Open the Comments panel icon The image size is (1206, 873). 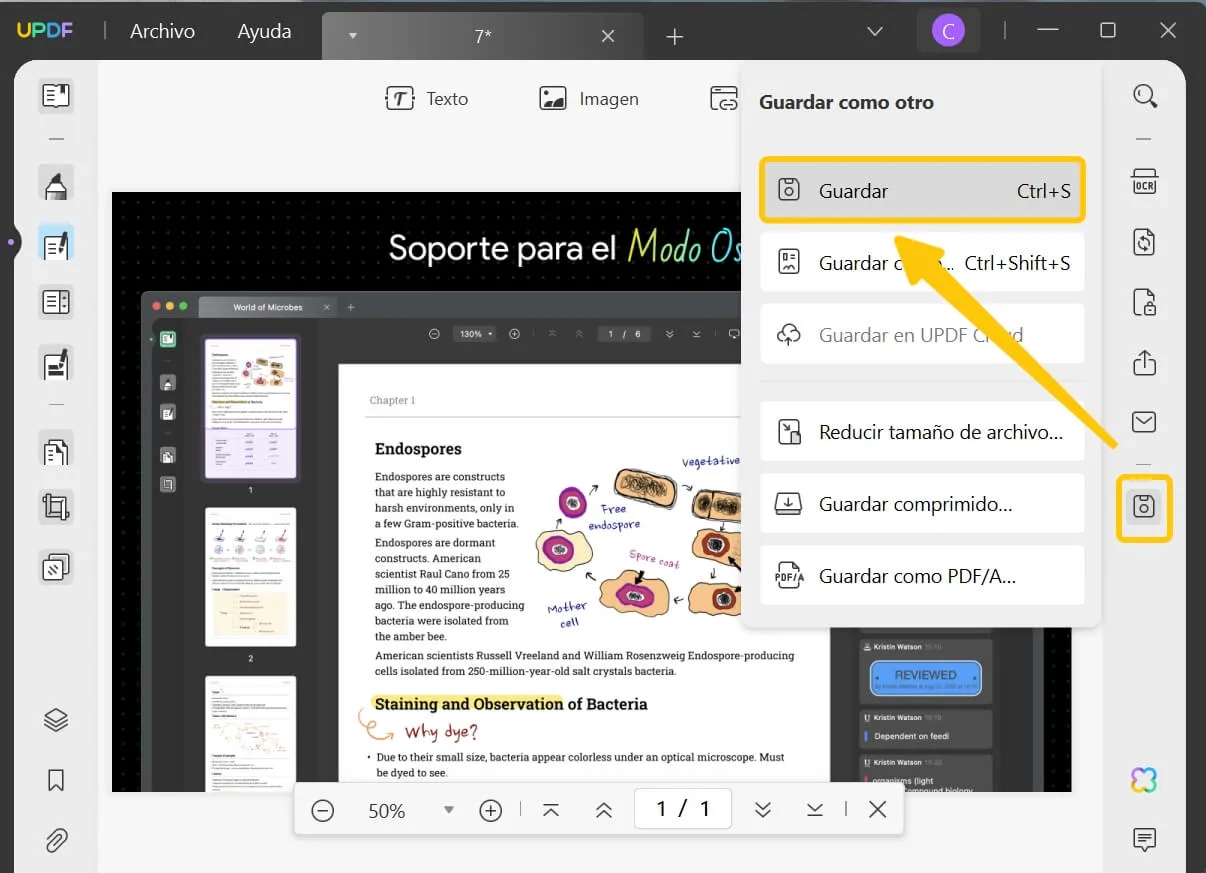tap(1145, 840)
